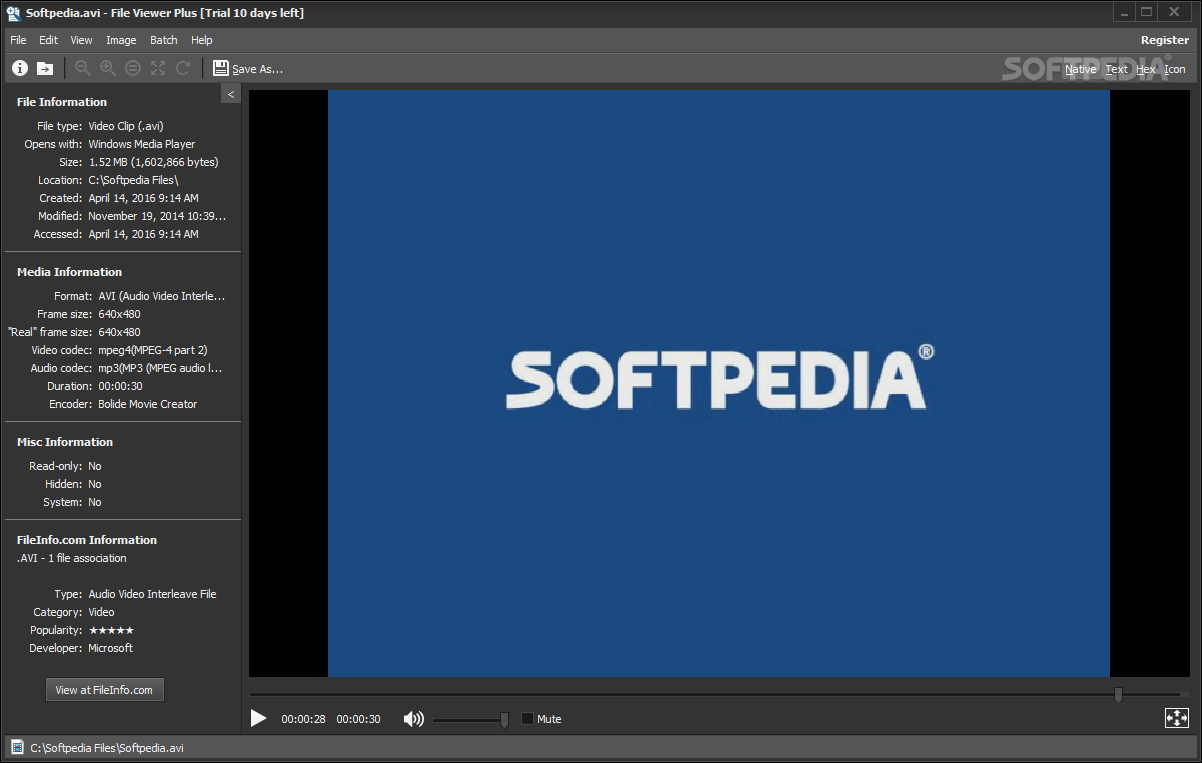Play the video
The height and width of the screenshot is (763, 1202).
258,718
